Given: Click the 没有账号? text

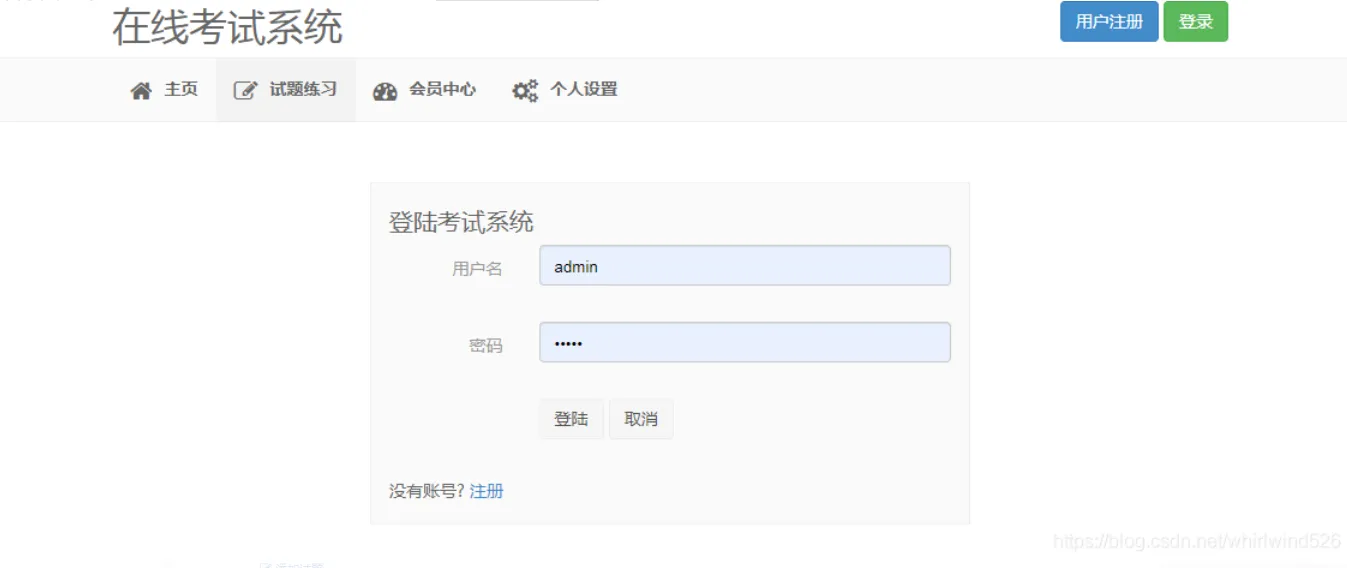Looking at the screenshot, I should [427, 491].
